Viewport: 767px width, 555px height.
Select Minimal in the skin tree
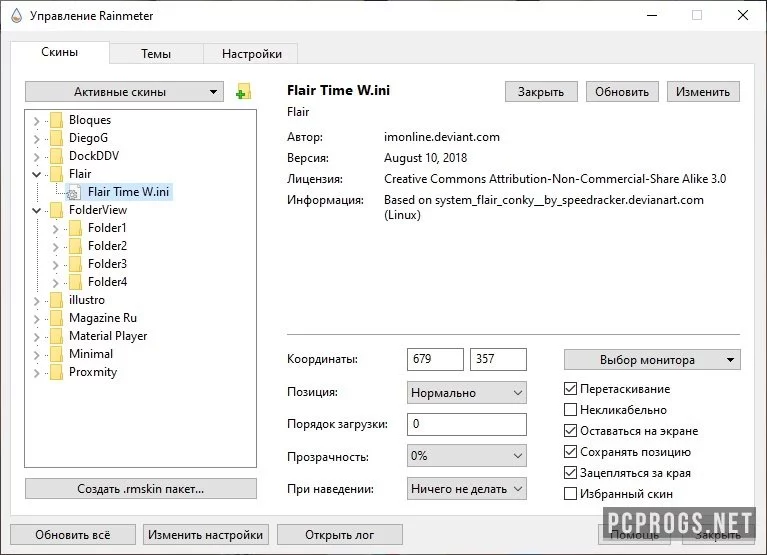pyautogui.click(x=91, y=354)
